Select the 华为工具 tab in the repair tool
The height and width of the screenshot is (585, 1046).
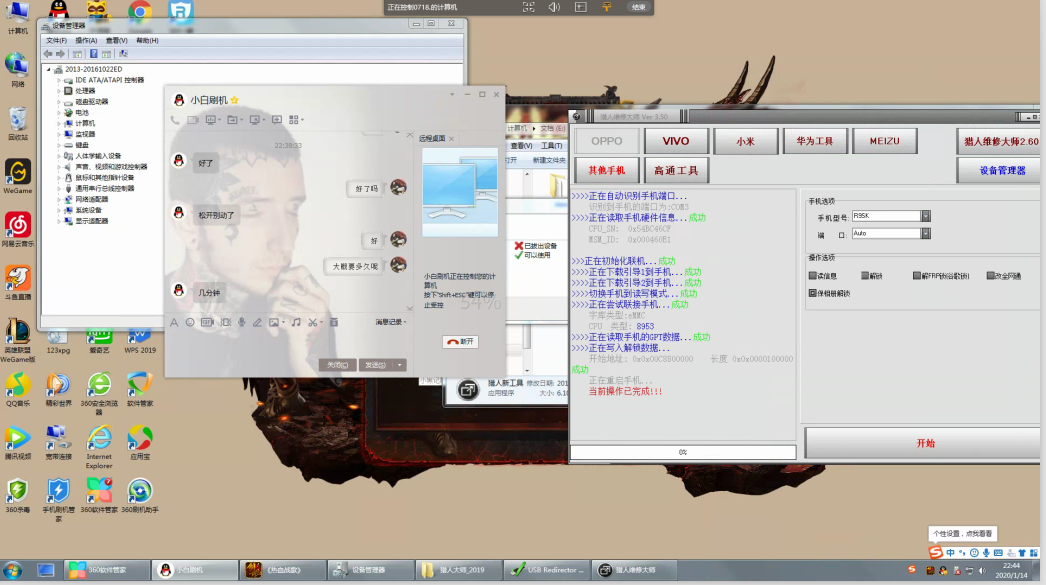(815, 141)
